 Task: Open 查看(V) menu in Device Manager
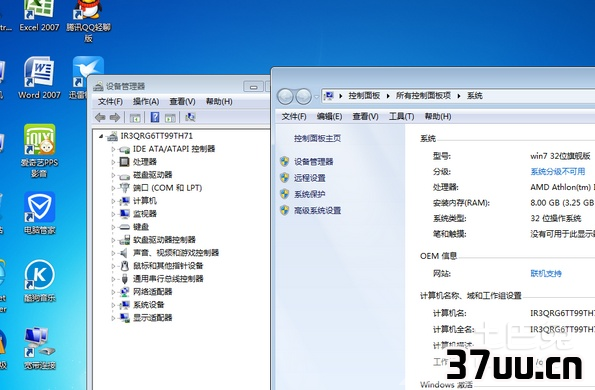tap(182, 101)
